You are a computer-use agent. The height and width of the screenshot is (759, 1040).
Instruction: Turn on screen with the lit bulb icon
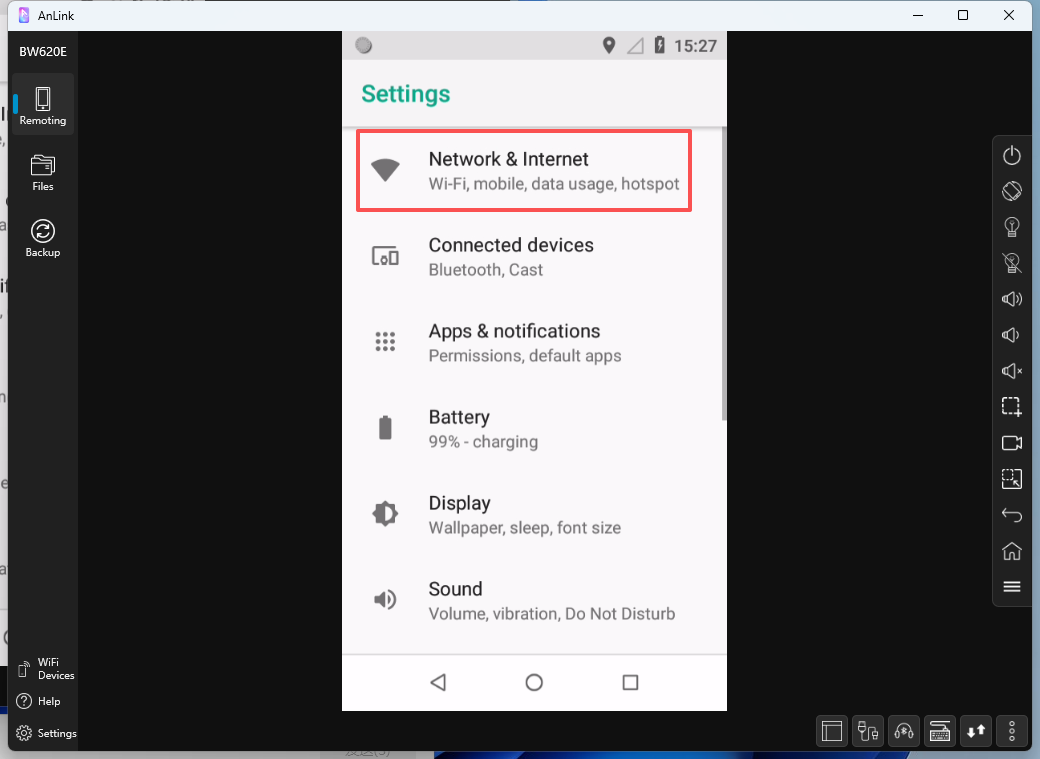click(1011, 227)
